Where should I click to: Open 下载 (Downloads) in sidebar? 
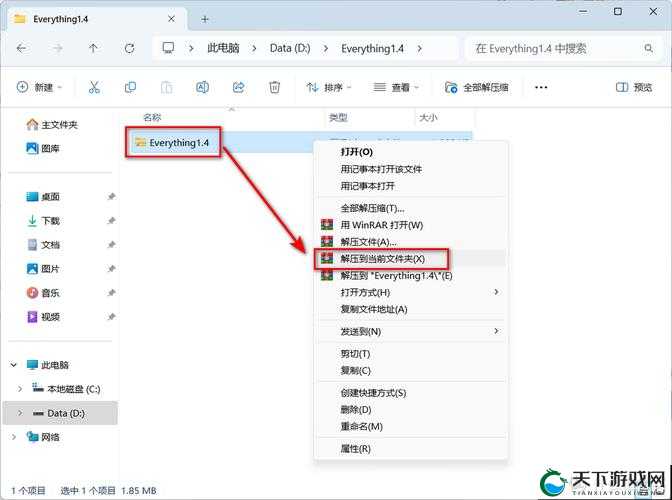(x=43, y=221)
